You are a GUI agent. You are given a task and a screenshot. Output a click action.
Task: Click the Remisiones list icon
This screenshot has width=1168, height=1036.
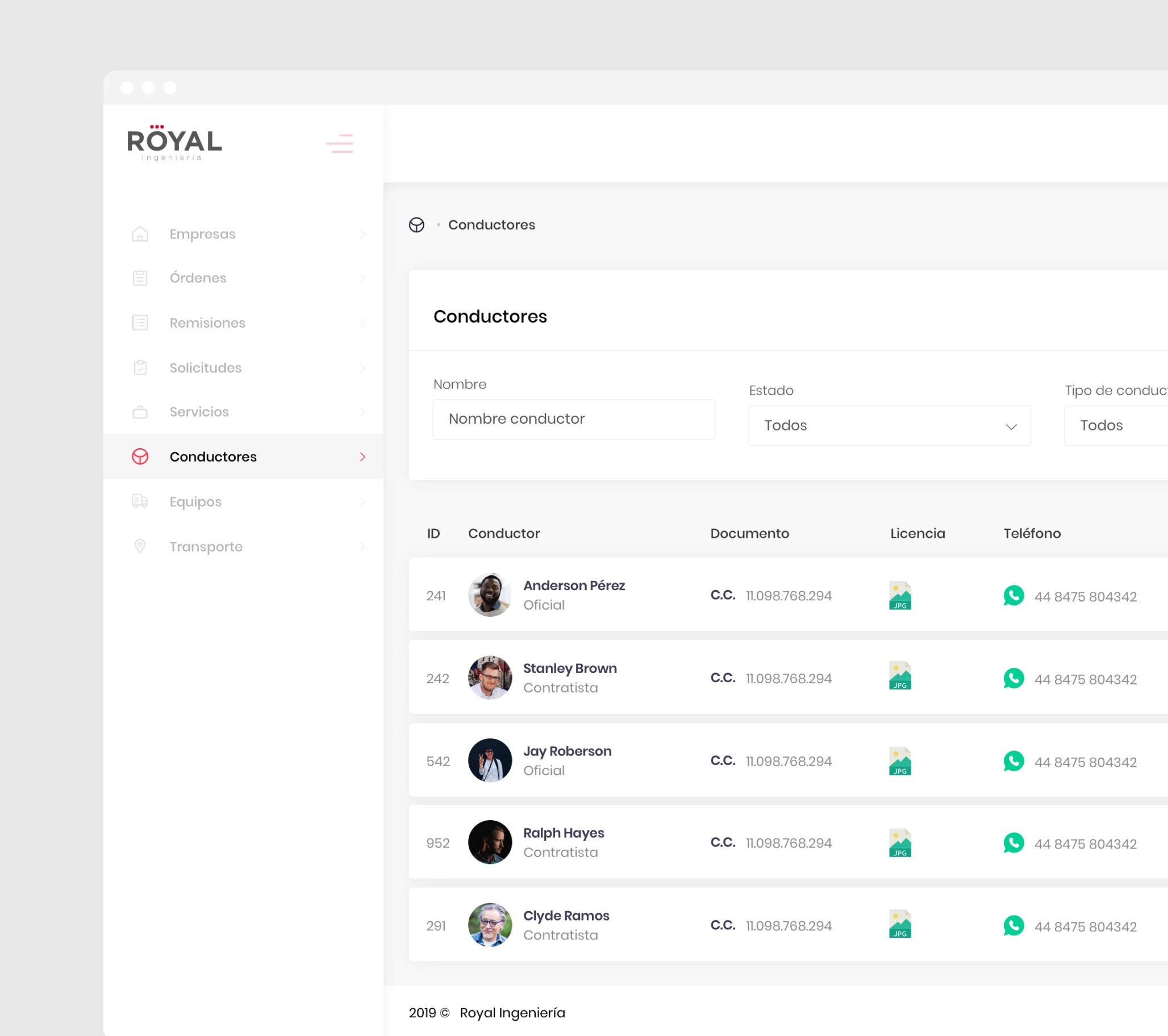click(140, 322)
